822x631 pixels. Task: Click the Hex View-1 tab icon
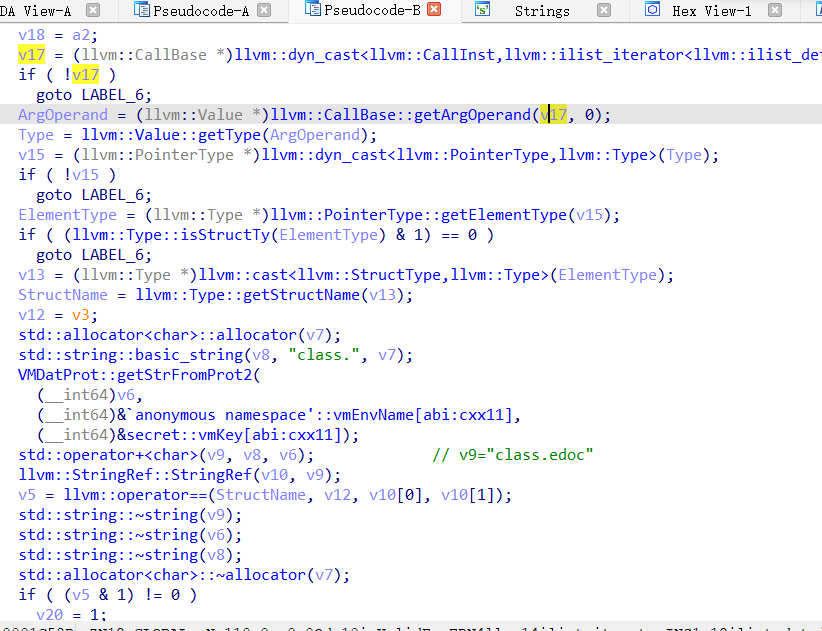click(x=653, y=11)
